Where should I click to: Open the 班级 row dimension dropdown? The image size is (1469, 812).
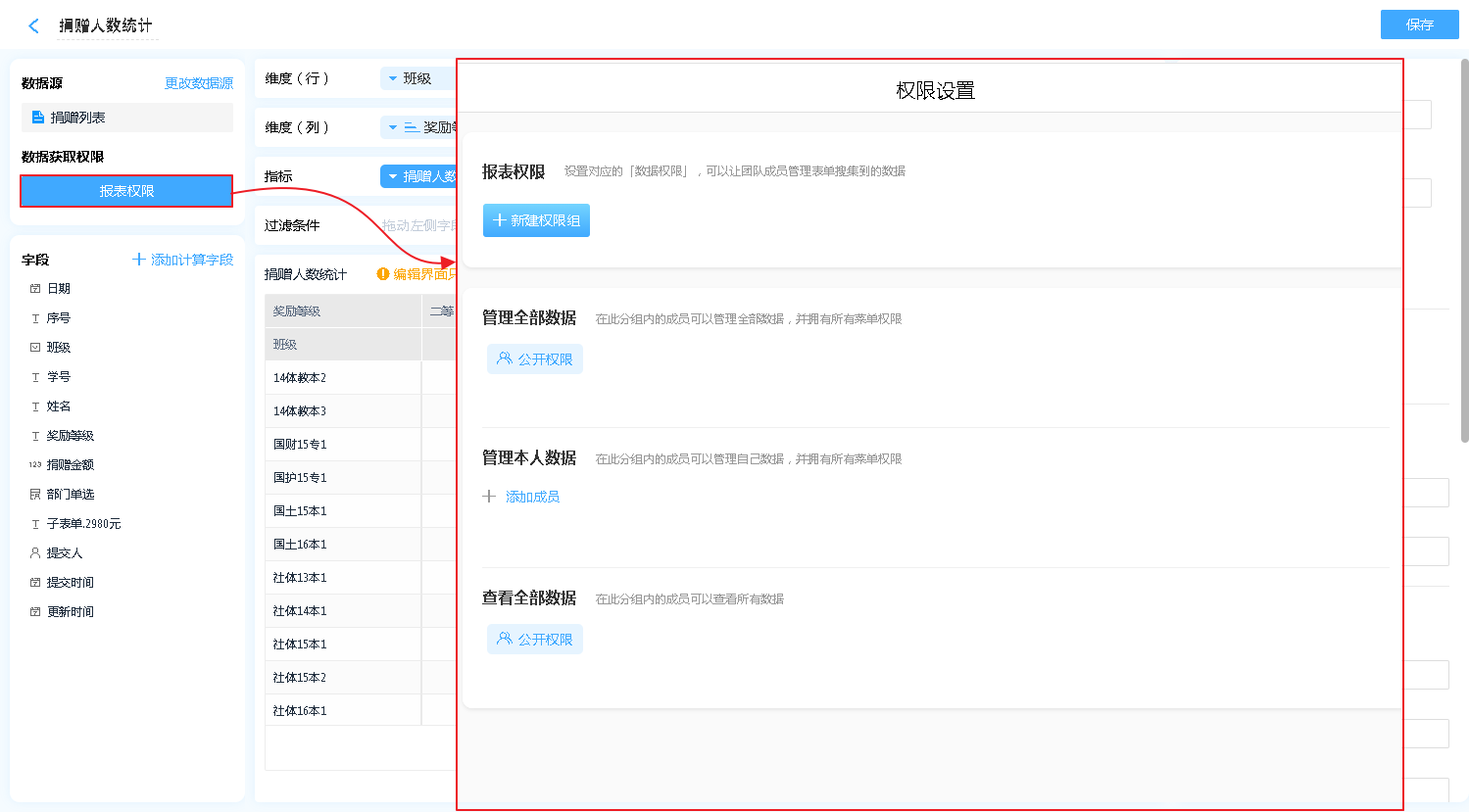click(393, 78)
